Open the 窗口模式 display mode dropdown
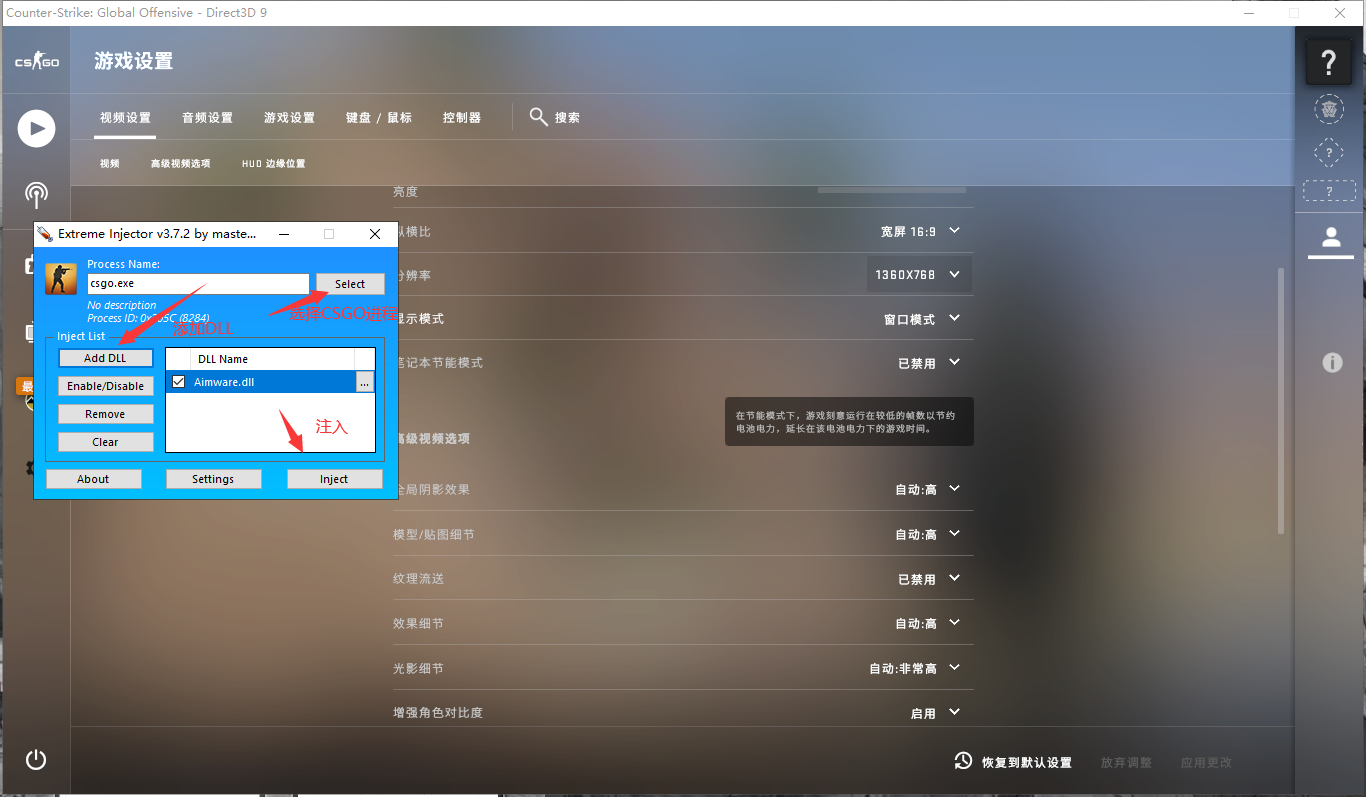Image resolution: width=1366 pixels, height=797 pixels. pos(920,319)
